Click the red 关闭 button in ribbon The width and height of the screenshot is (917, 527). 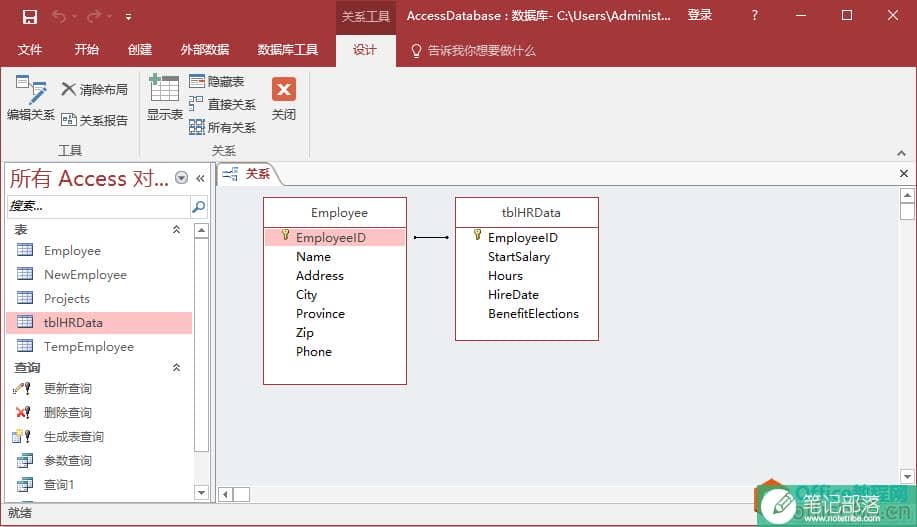[x=284, y=99]
